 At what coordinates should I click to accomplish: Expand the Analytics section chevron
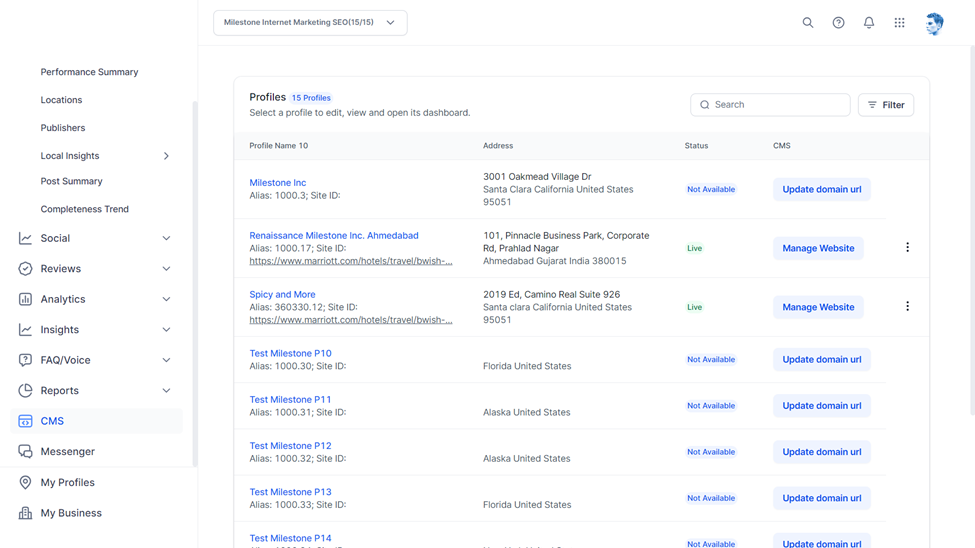pos(166,299)
